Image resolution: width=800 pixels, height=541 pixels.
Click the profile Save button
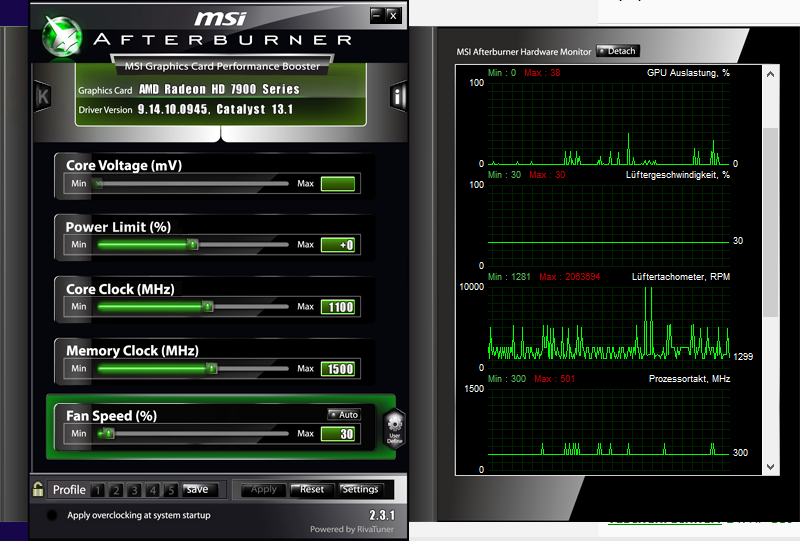tap(200, 489)
